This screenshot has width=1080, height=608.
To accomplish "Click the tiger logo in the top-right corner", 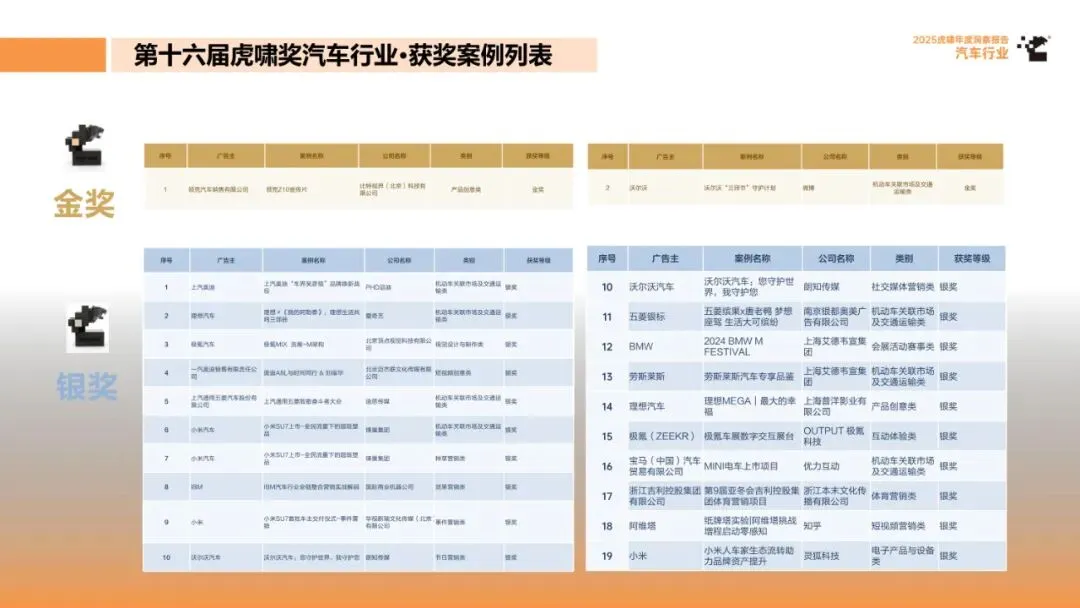I will point(1033,48).
